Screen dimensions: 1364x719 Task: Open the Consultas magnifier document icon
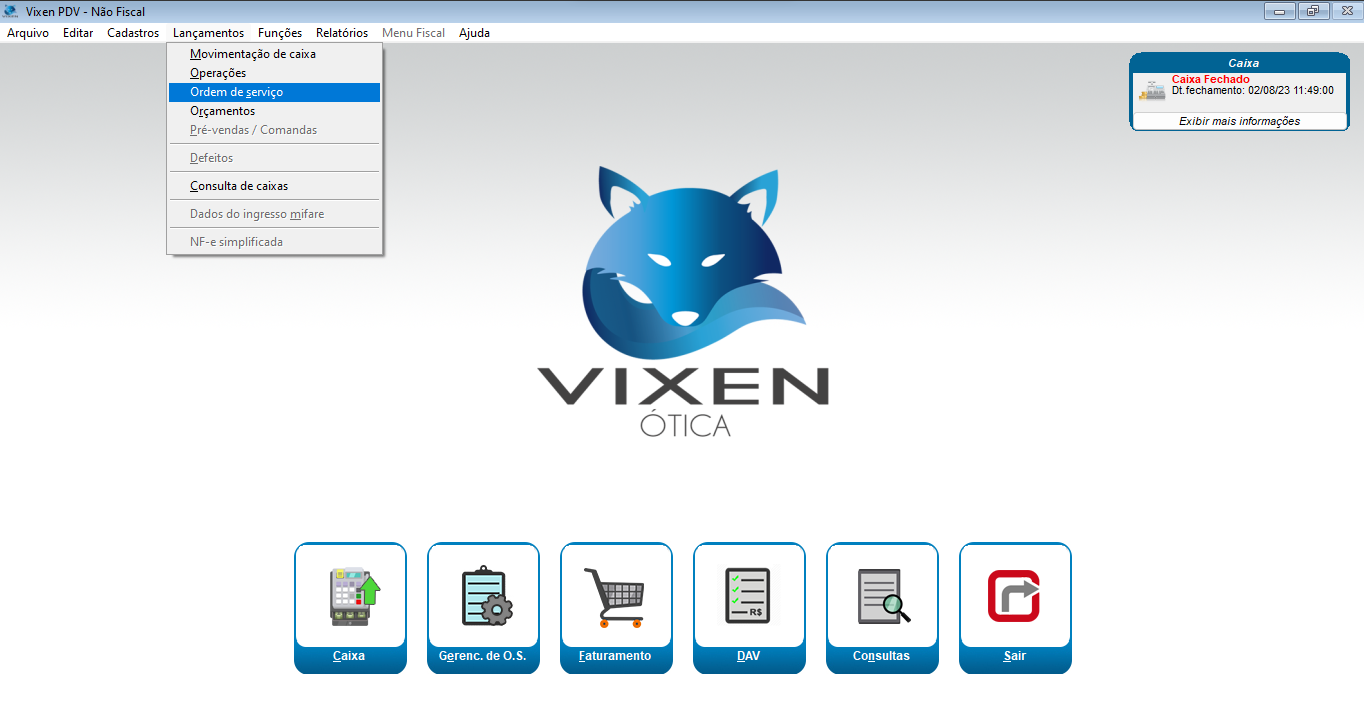click(884, 596)
